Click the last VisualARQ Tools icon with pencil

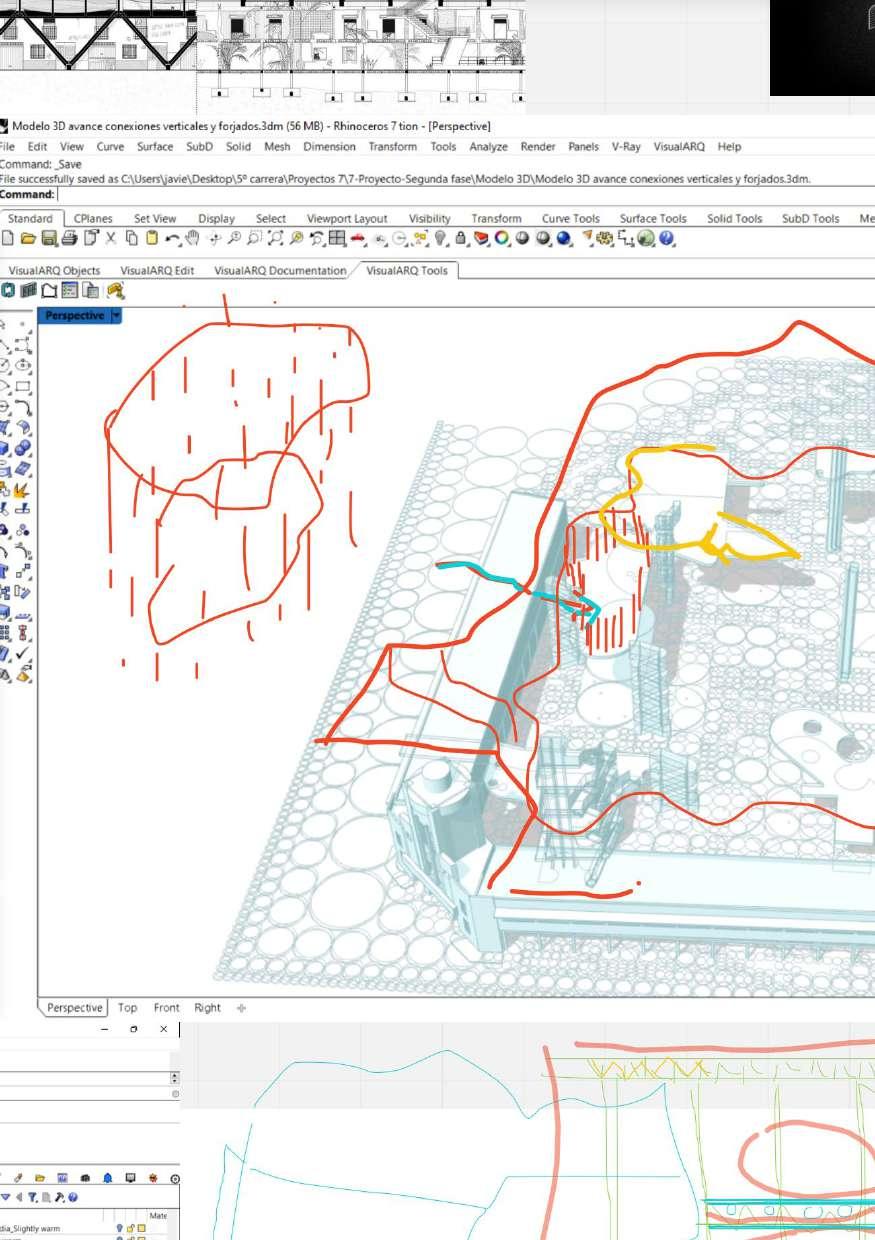click(116, 291)
